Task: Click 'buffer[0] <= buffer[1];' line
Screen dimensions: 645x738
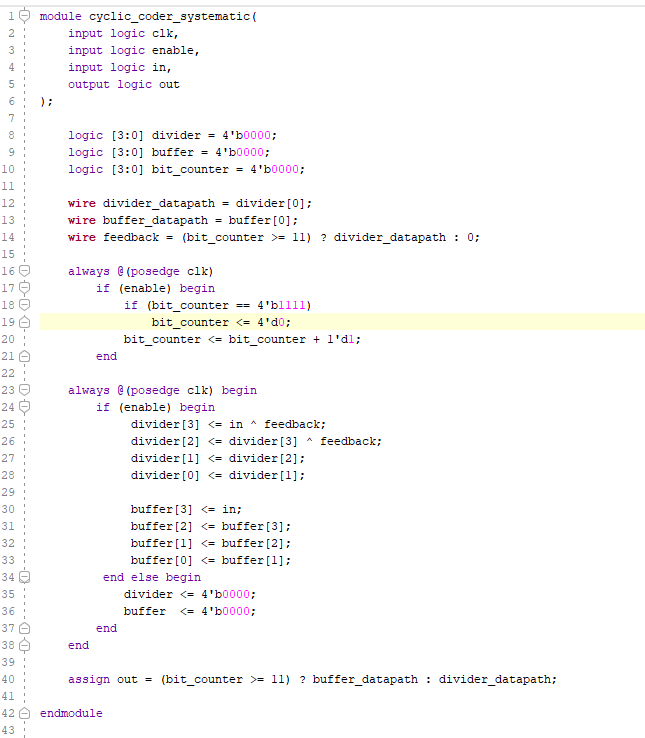Action: click(x=211, y=560)
